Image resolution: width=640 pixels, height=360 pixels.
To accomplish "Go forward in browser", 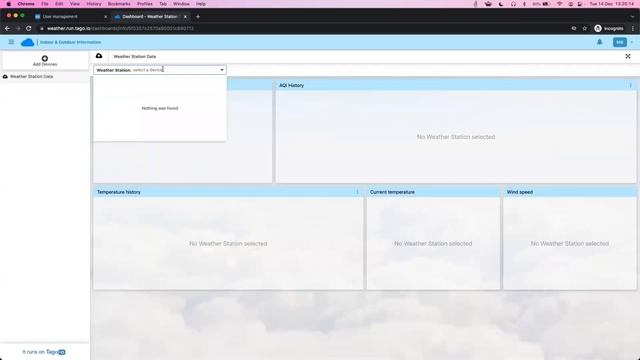I will [x=18, y=28].
